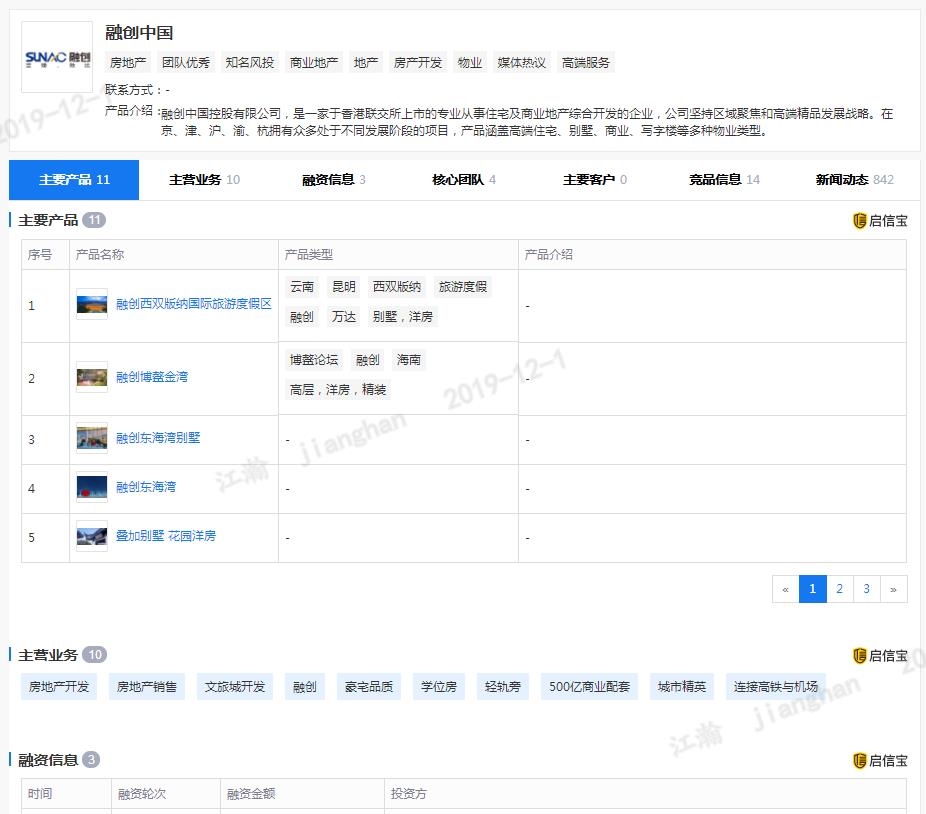The width and height of the screenshot is (926, 814).
Task: Switch to the 主要产品 tab
Action: pyautogui.click(x=74, y=180)
